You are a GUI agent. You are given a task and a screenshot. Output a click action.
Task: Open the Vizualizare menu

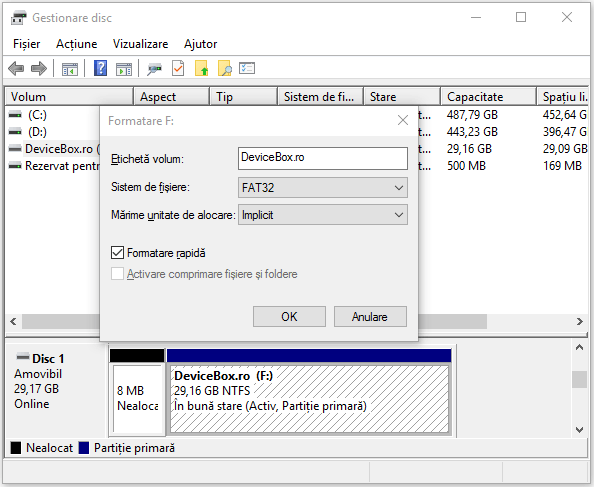(141, 44)
